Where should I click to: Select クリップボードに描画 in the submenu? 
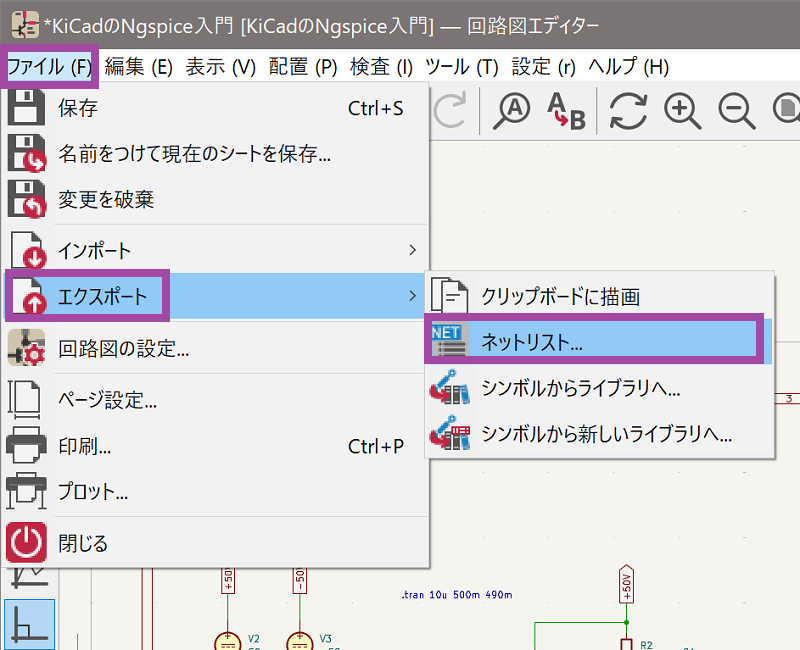coord(600,296)
